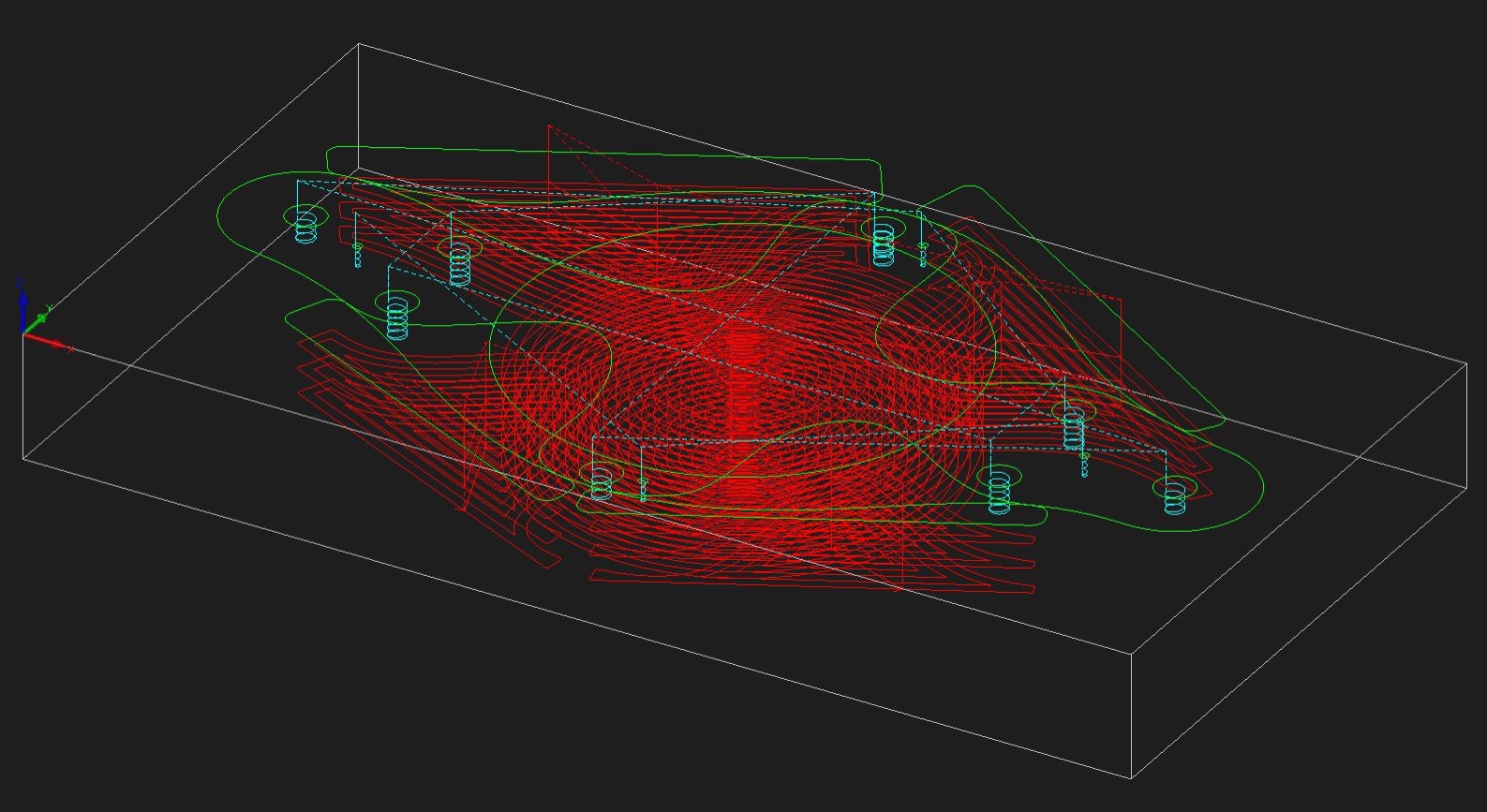Pick the large helix at the upper-right toolpath corner
Image resolution: width=1487 pixels, height=812 pixels.
click(x=883, y=244)
